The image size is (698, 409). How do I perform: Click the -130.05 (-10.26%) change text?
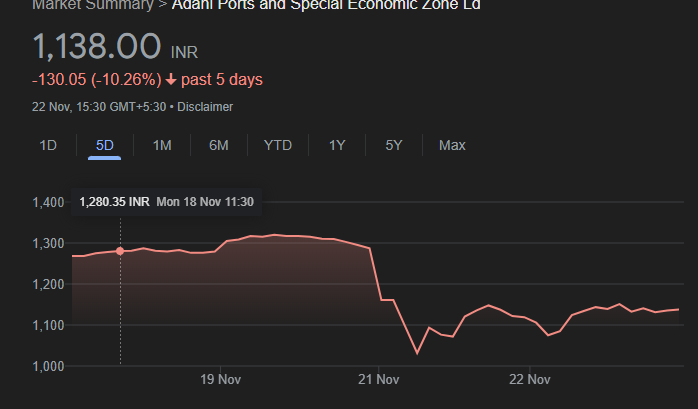click(x=96, y=80)
